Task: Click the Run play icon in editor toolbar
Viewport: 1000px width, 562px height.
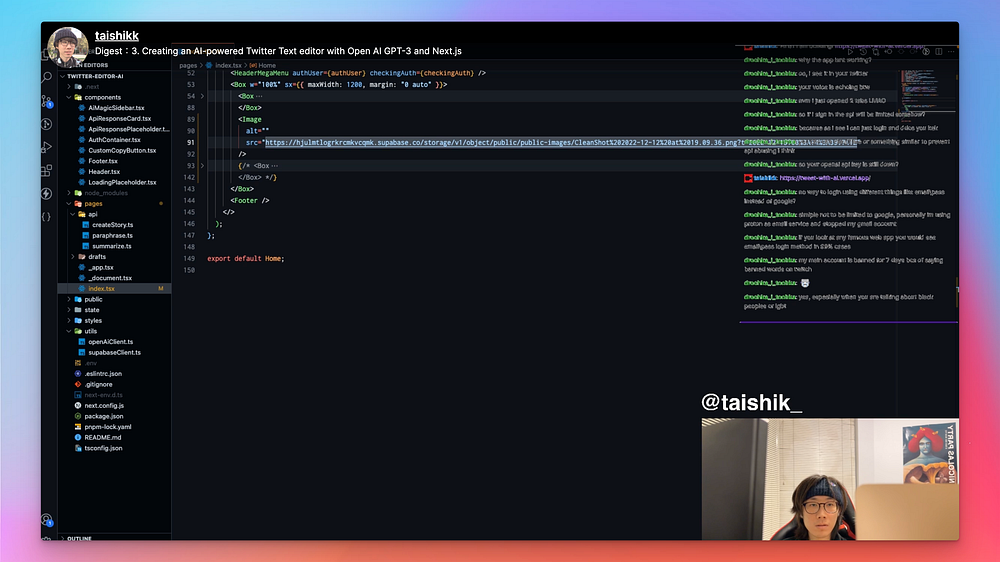Action: coord(850,52)
